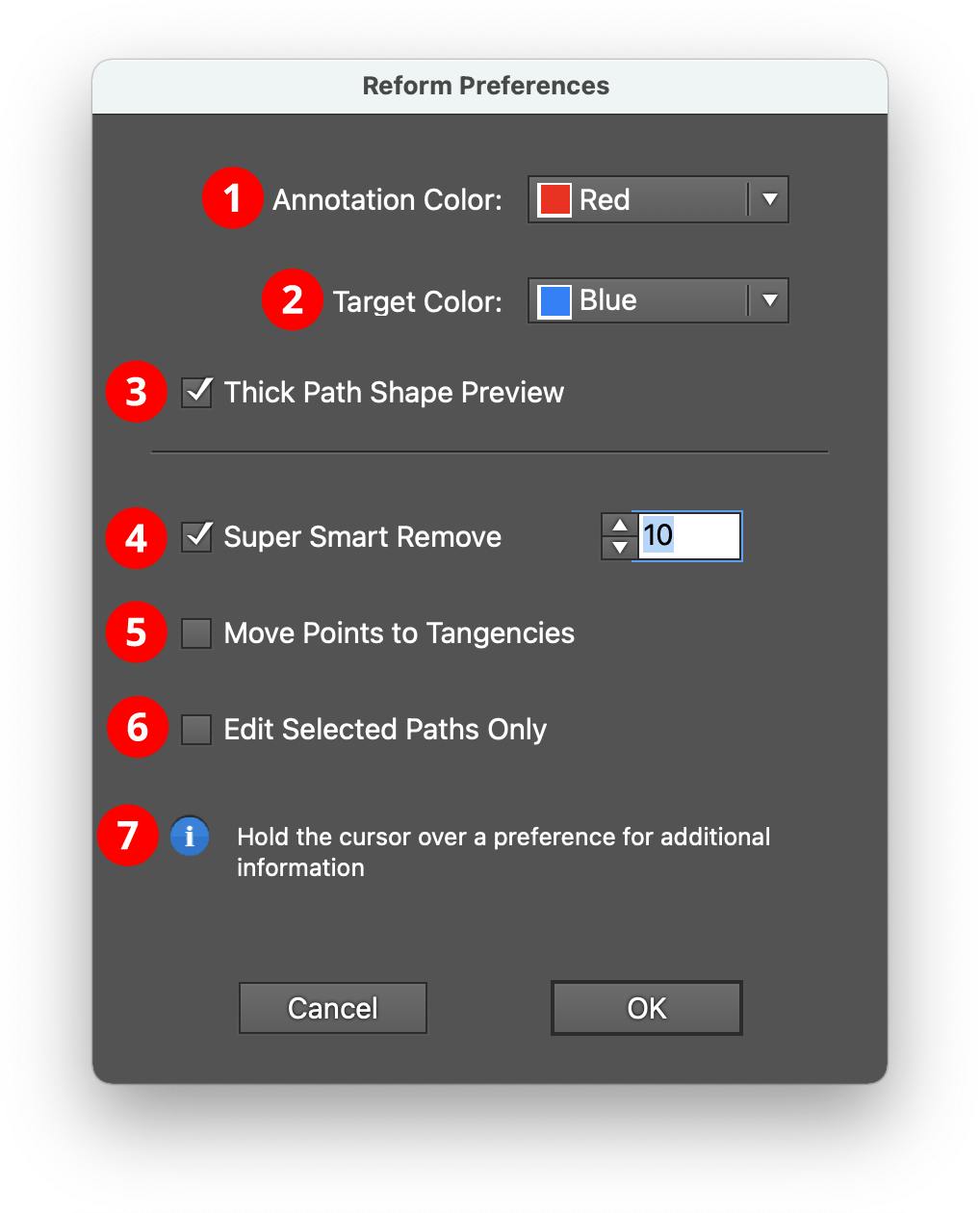This screenshot has width=980, height=1213.
Task: Click the red Annotation Color swatch
Action: click(x=554, y=199)
